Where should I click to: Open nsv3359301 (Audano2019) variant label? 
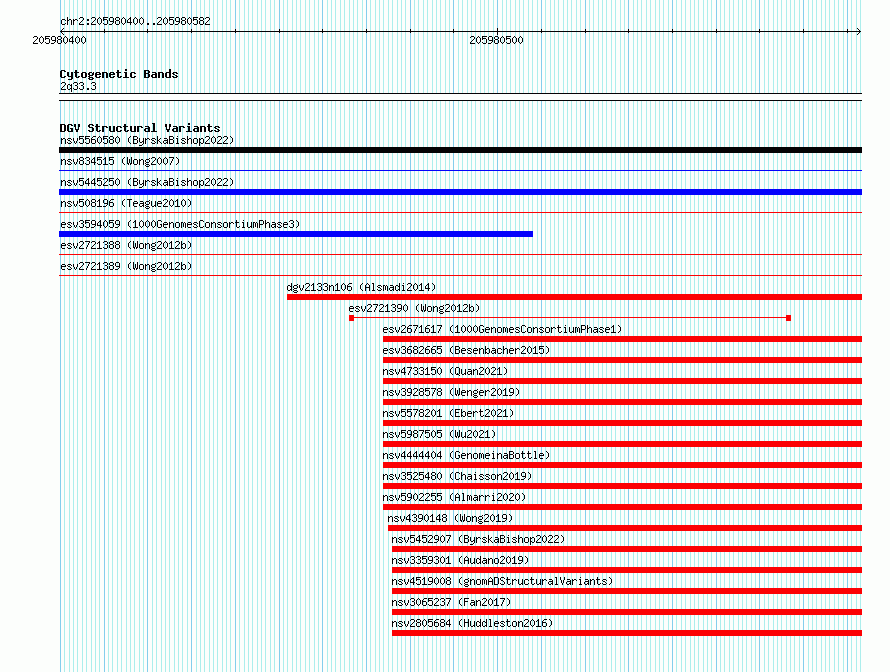click(460, 560)
